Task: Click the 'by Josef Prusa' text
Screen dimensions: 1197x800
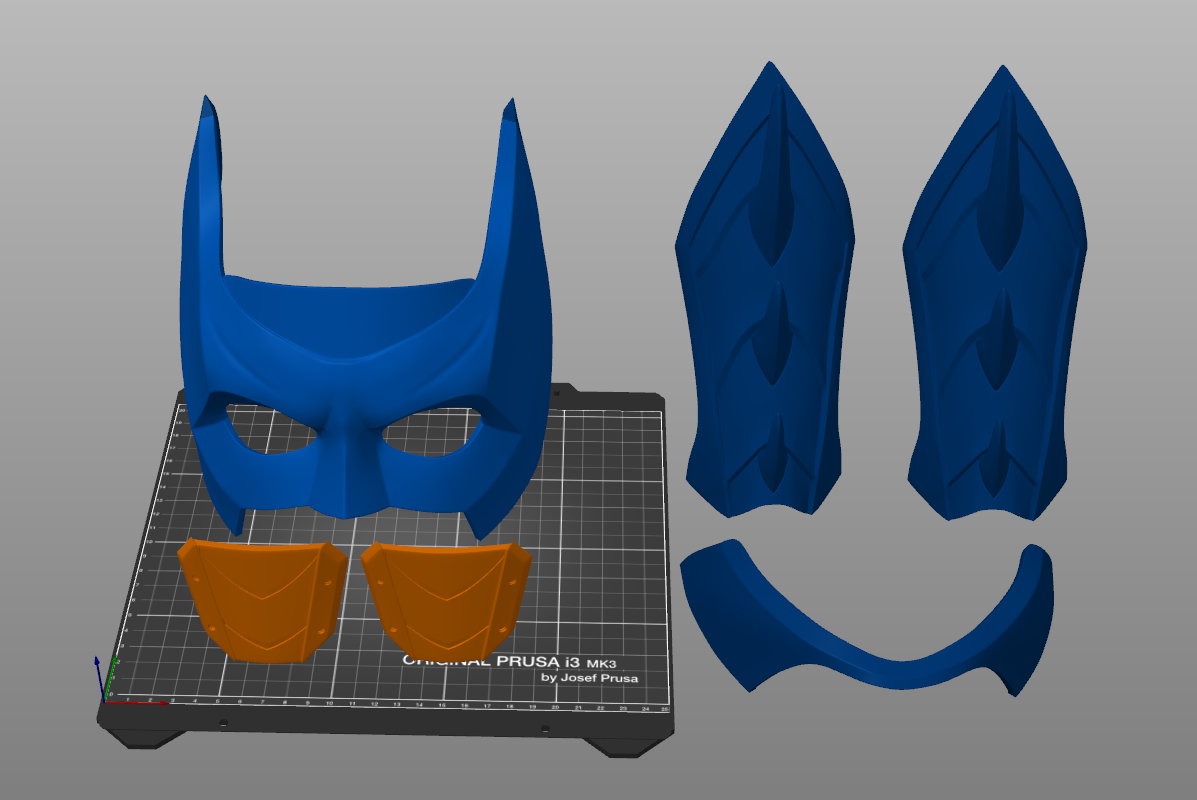Action: [x=589, y=678]
